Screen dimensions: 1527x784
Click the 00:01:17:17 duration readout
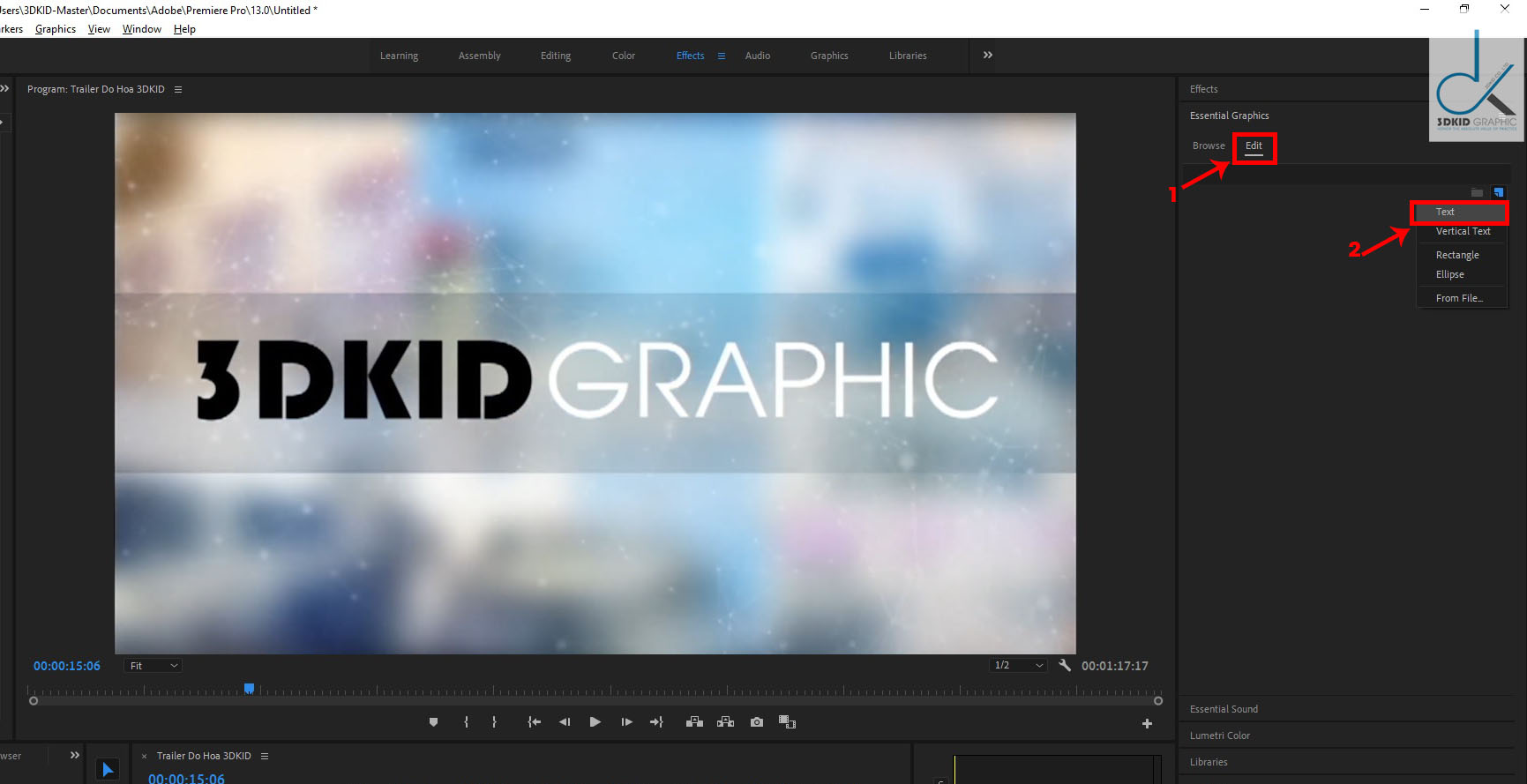coord(1115,666)
